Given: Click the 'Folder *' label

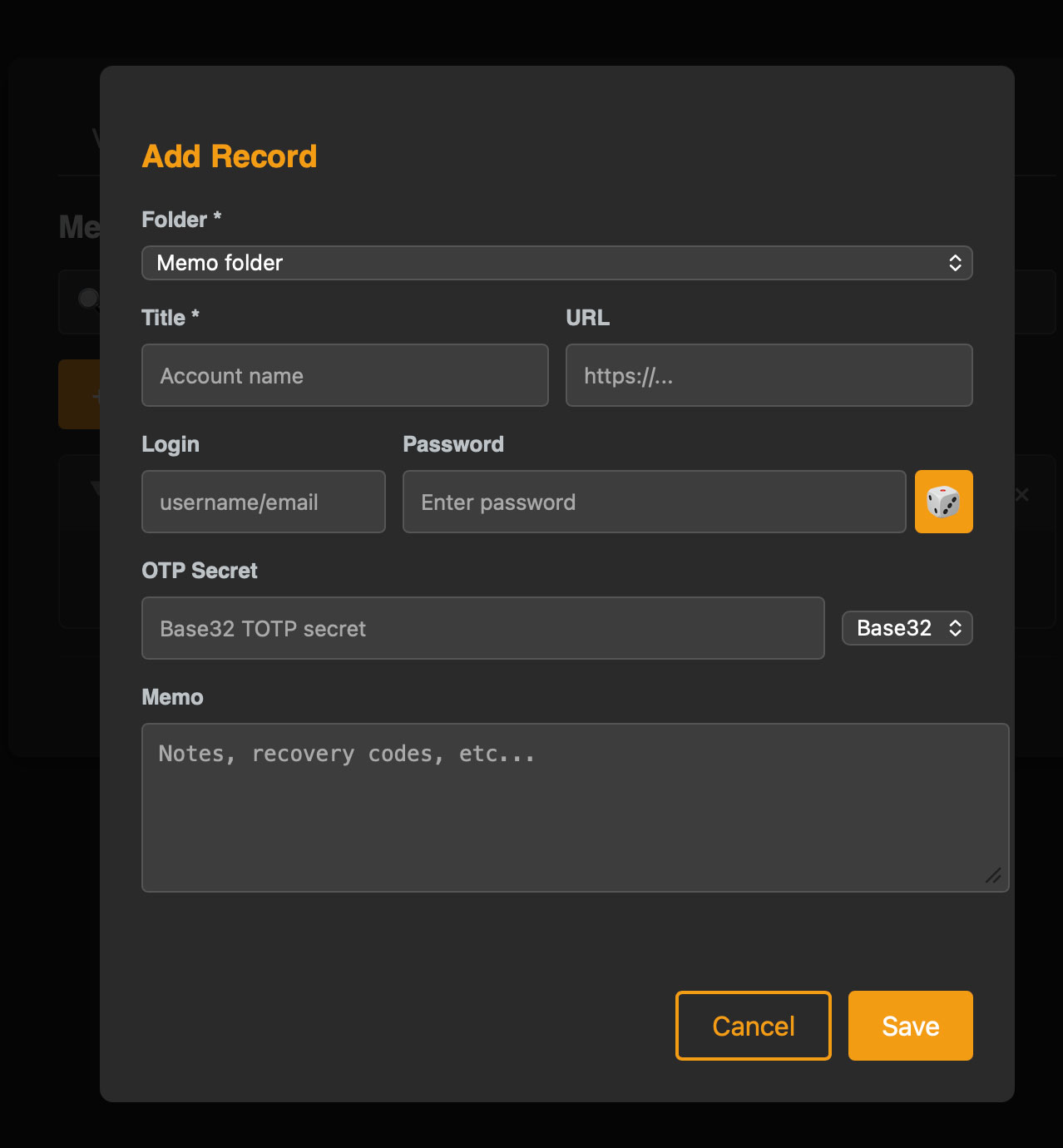Looking at the screenshot, I should pos(181,220).
